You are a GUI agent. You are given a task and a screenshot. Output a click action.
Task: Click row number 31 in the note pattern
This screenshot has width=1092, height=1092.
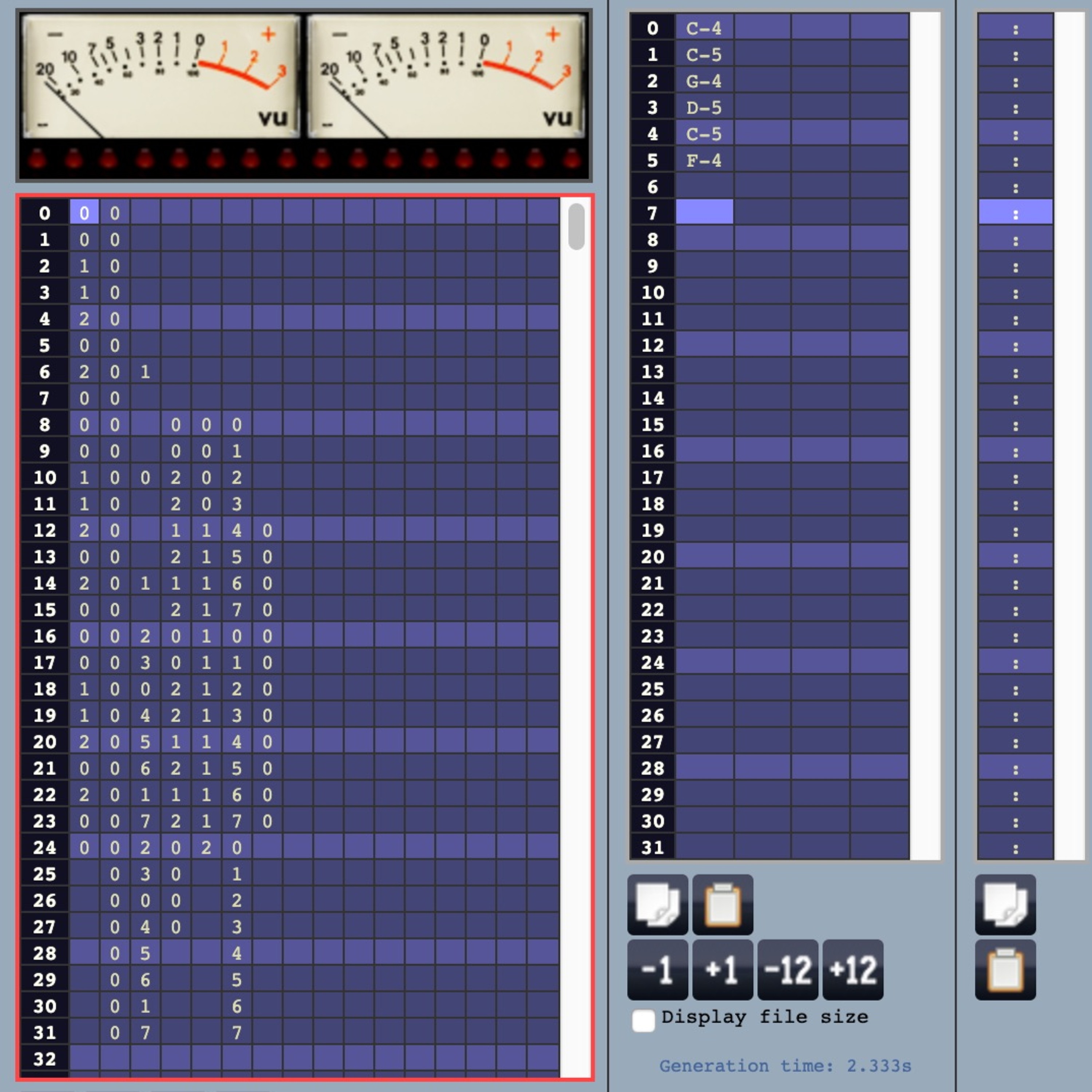pos(652,847)
